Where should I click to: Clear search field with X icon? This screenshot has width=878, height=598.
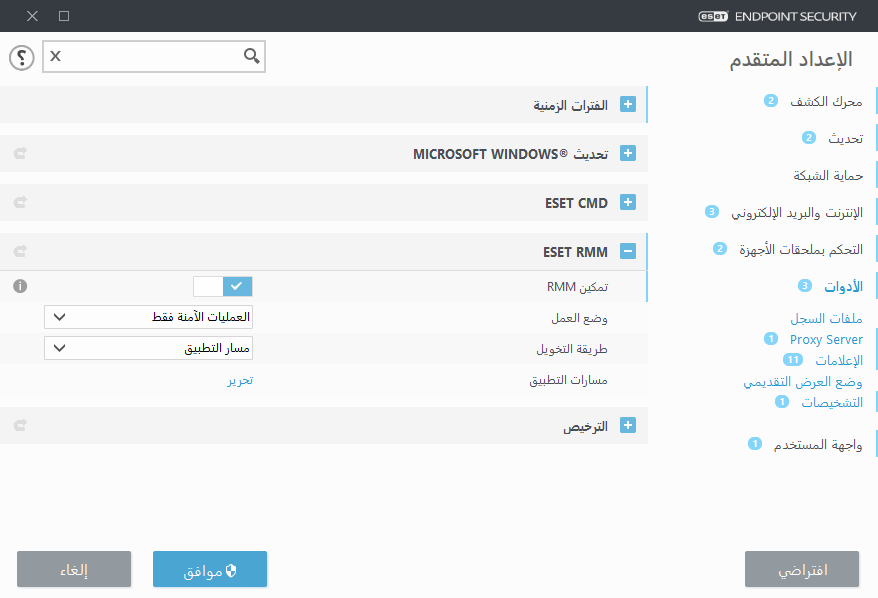pos(55,56)
